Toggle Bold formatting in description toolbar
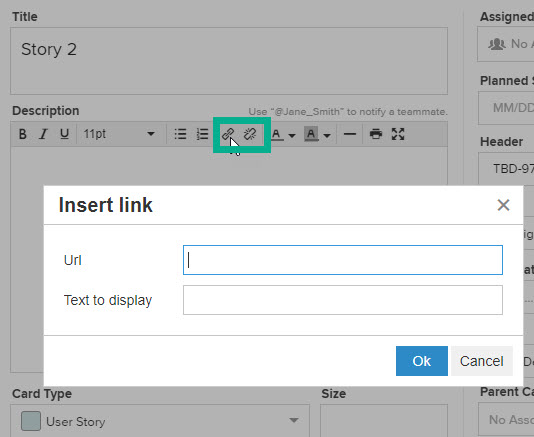This screenshot has width=534, height=437. coord(22,134)
